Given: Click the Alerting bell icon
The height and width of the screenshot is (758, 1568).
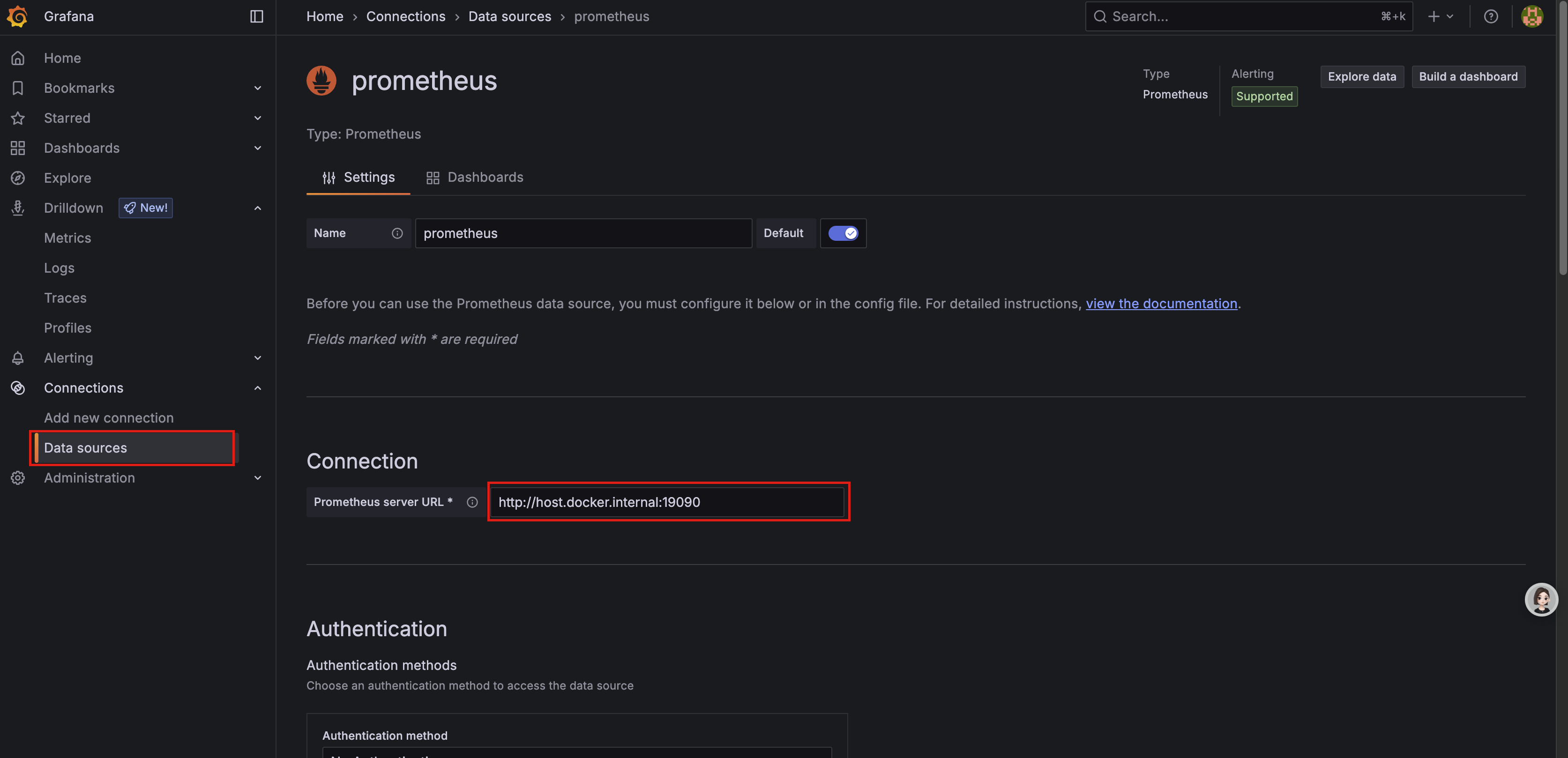Looking at the screenshot, I should coord(18,358).
